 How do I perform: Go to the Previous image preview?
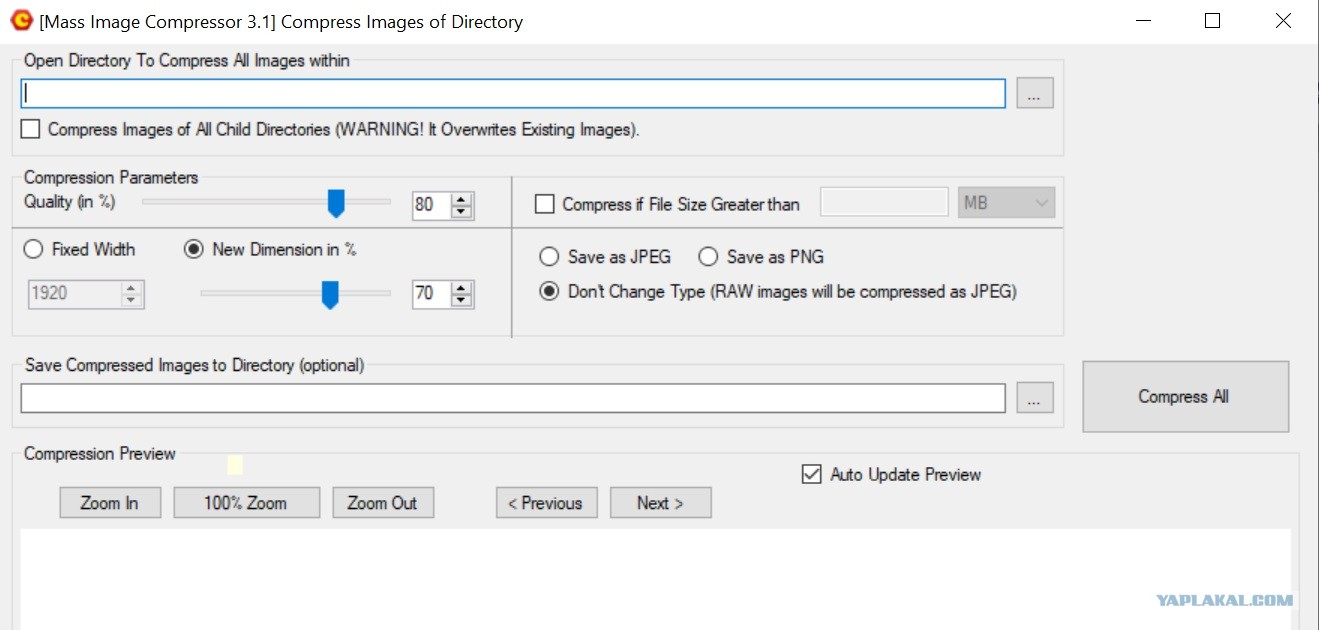coord(546,503)
